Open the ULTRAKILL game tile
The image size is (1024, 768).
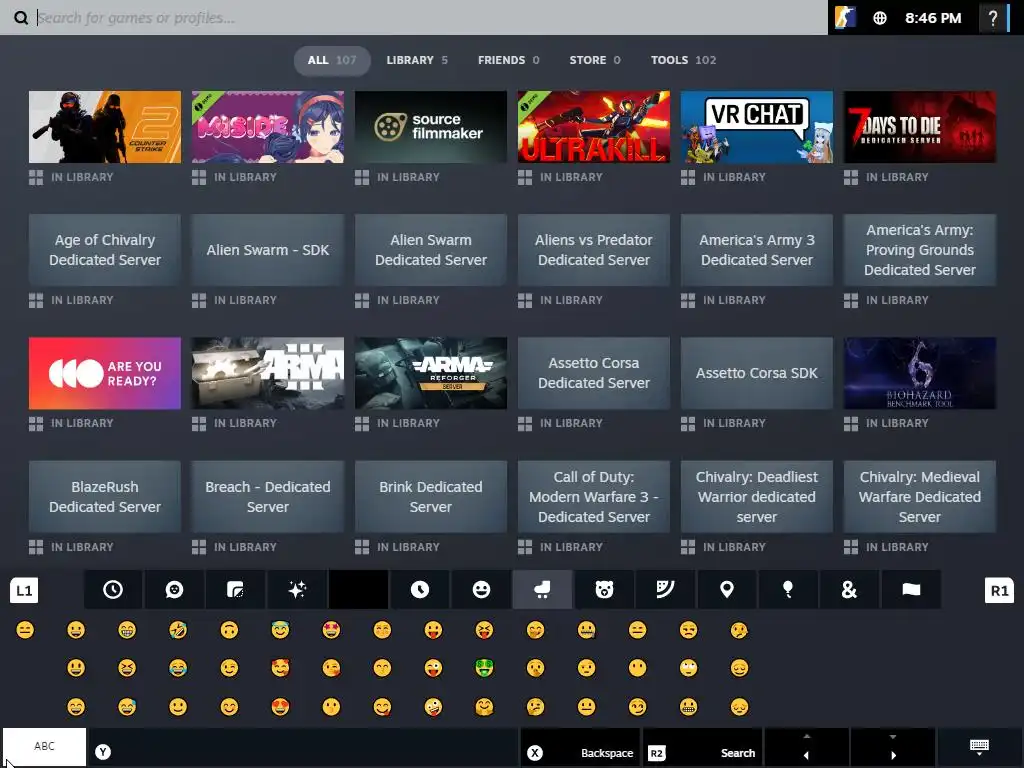coord(594,127)
